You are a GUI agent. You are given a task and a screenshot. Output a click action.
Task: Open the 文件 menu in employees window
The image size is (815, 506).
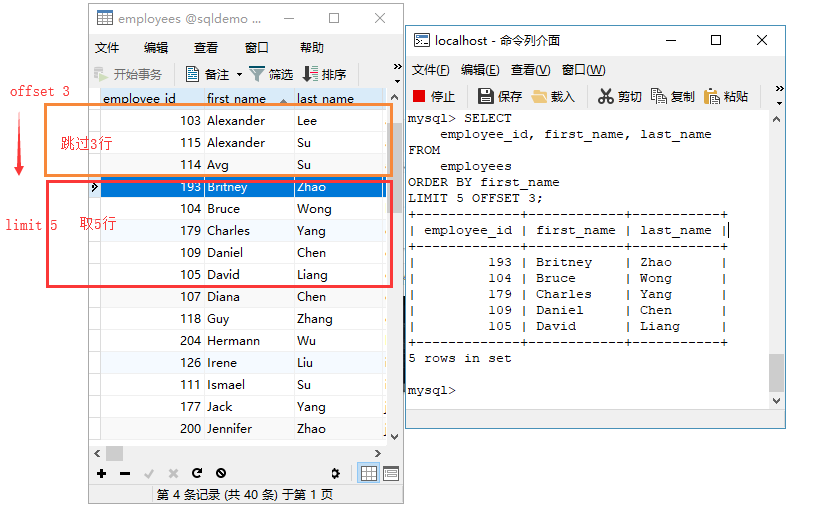(x=107, y=48)
